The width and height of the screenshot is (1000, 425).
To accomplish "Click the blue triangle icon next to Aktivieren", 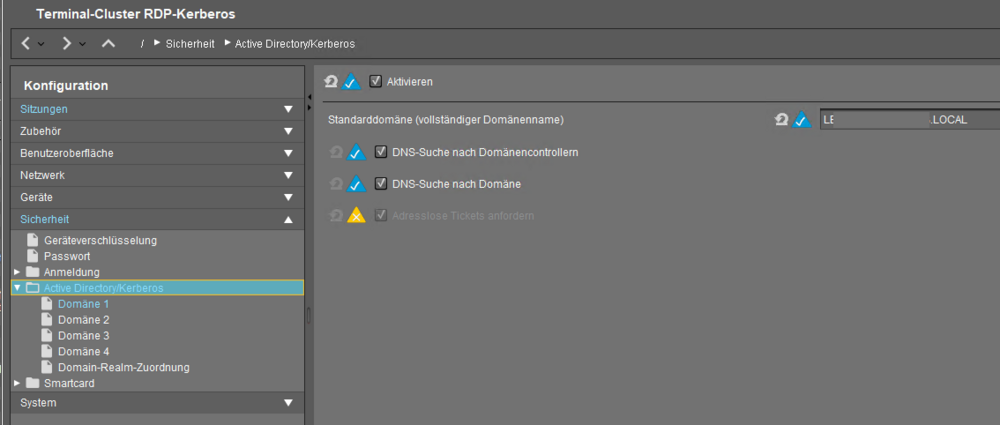I will [351, 82].
